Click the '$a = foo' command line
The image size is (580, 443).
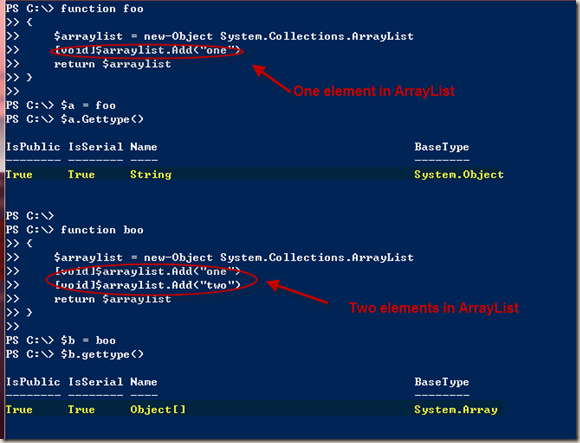[61, 105]
